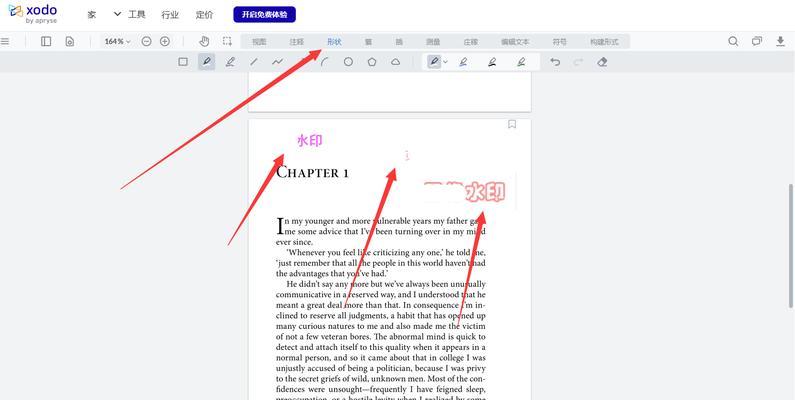Click the undo arrow icon

555,62
